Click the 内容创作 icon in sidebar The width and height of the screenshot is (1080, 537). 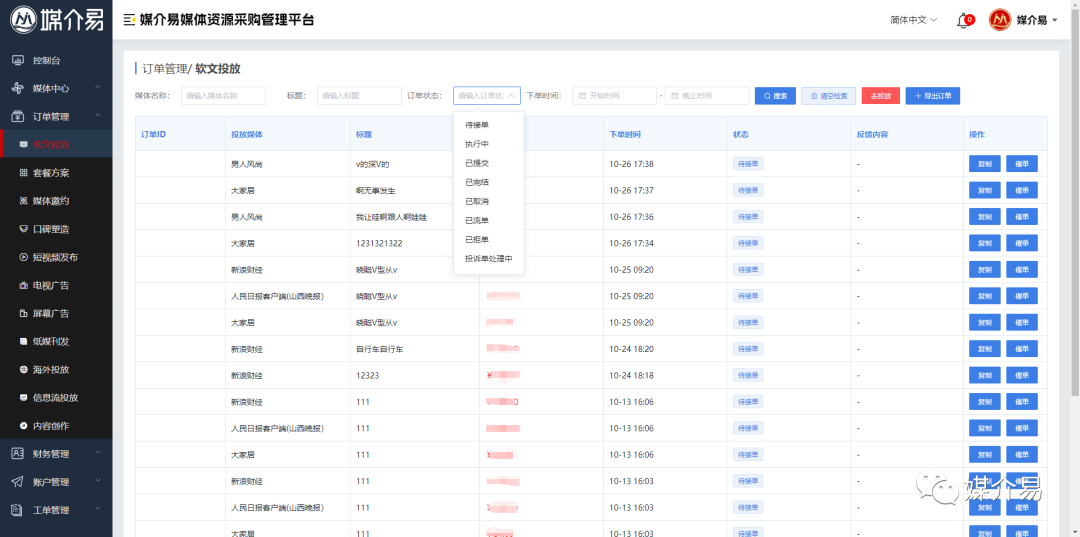pos(24,426)
